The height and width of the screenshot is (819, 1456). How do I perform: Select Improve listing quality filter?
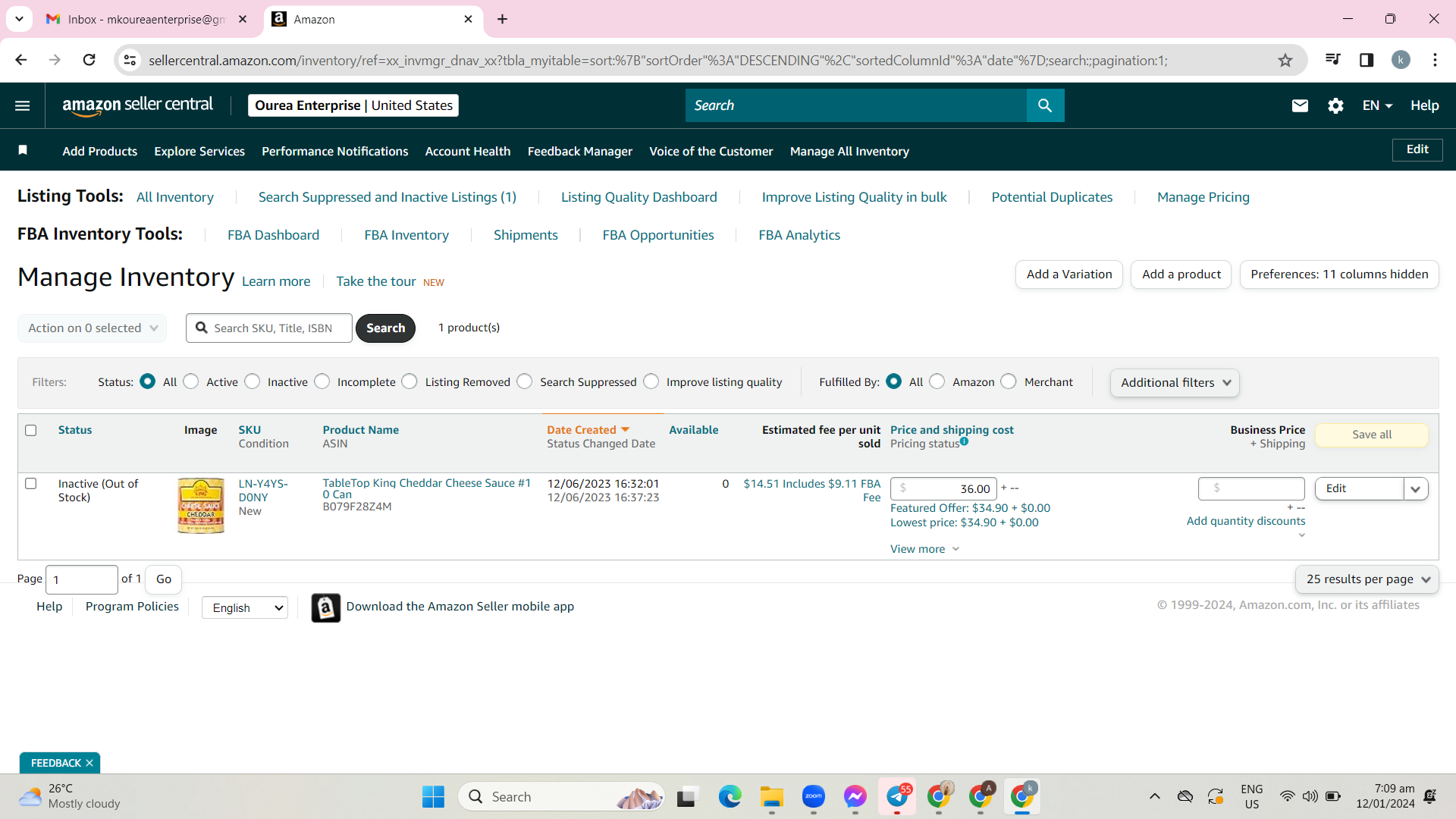pyautogui.click(x=651, y=381)
